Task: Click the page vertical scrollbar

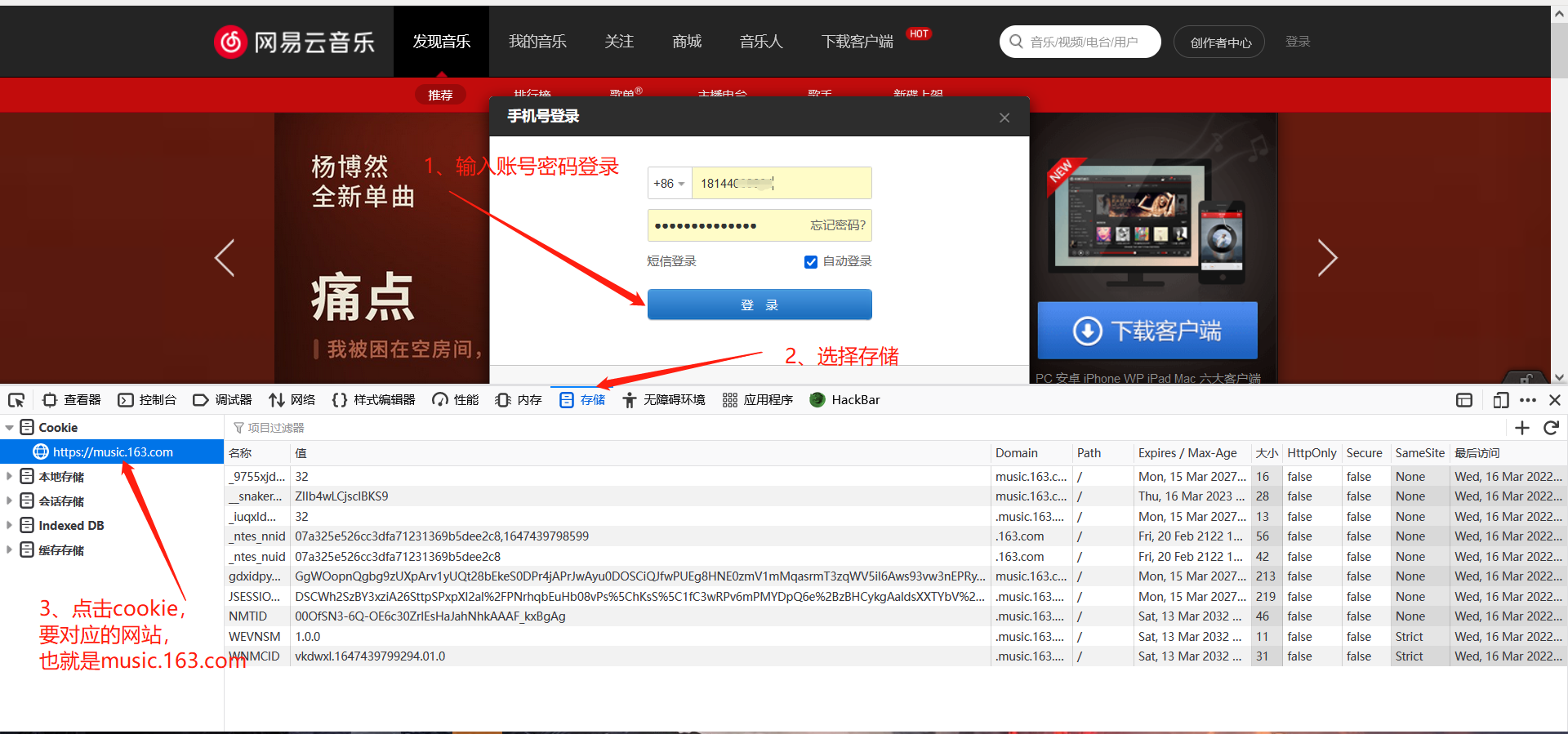Action: (1559, 194)
